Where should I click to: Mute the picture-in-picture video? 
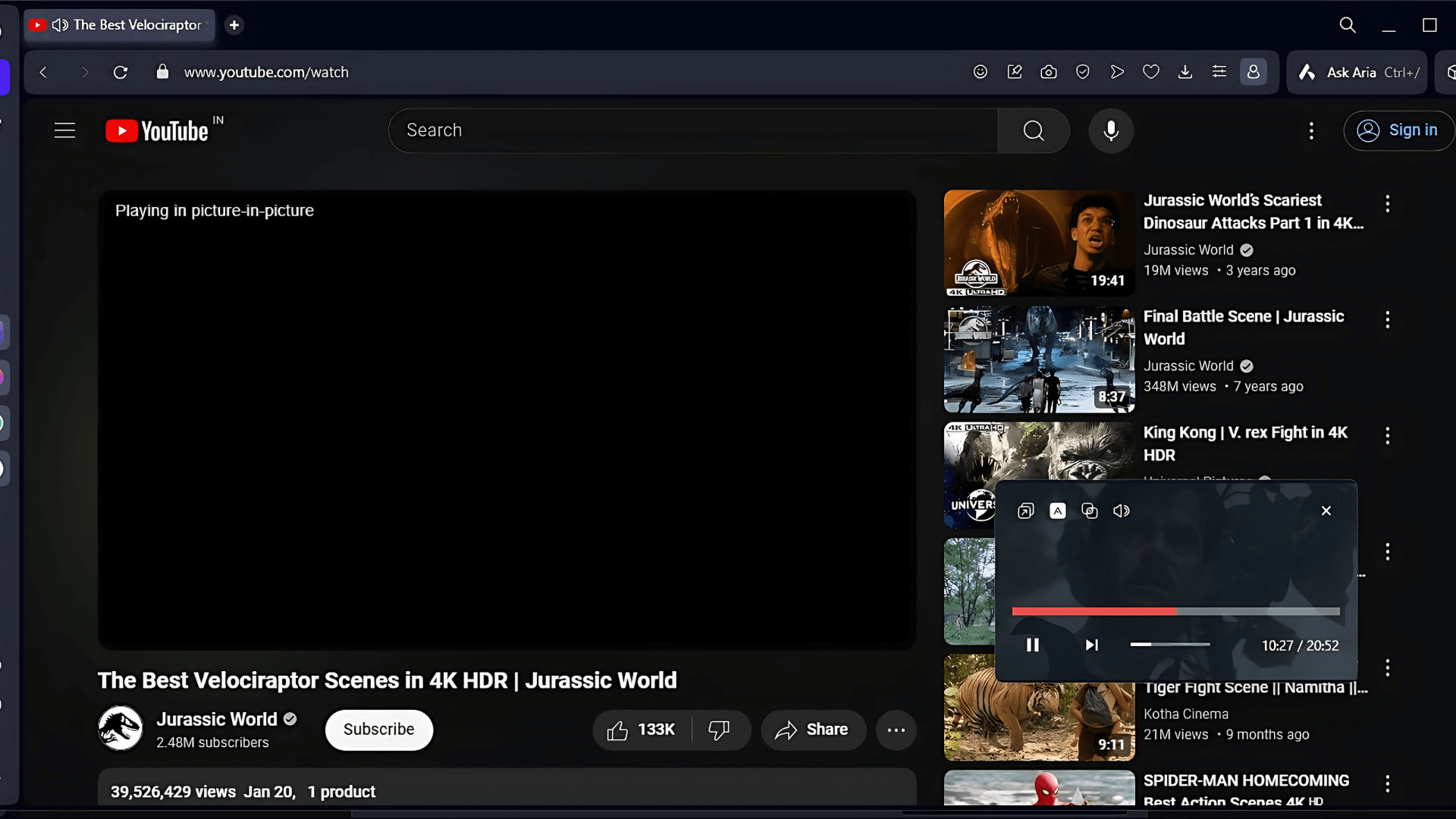1122,511
